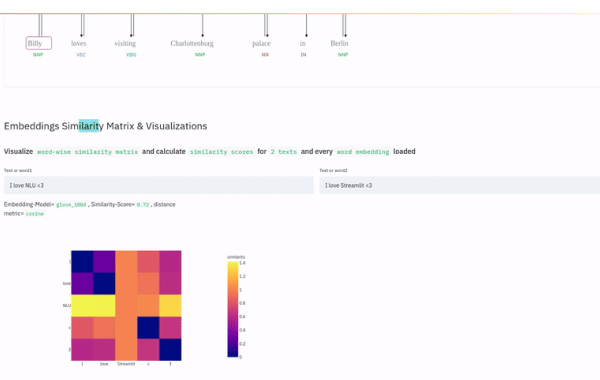Click the 'word embedding' code label
Viewport: 600px width, 380px height.
tap(363, 152)
